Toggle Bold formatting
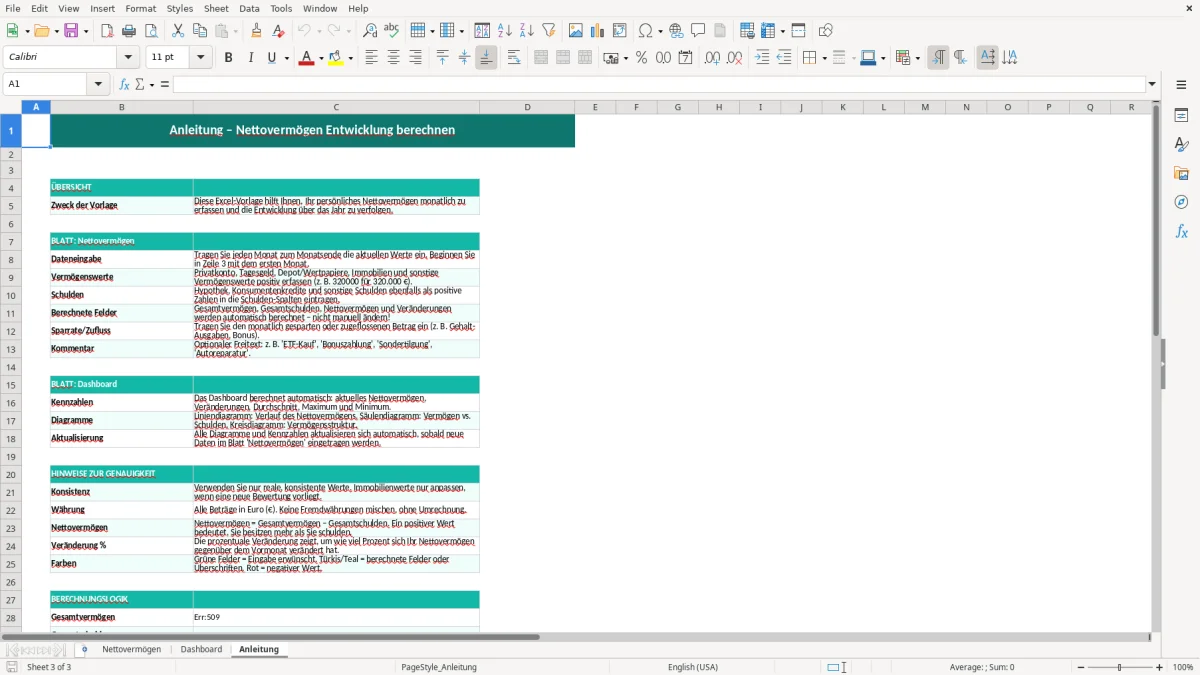1200x675 pixels. 228,58
